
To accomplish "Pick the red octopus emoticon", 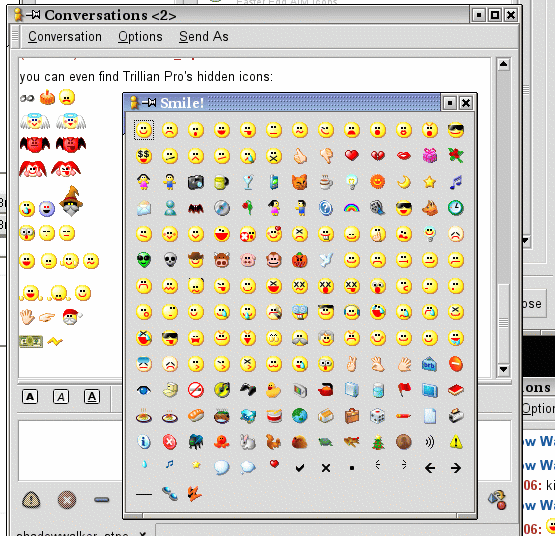I will [x=222, y=442].
